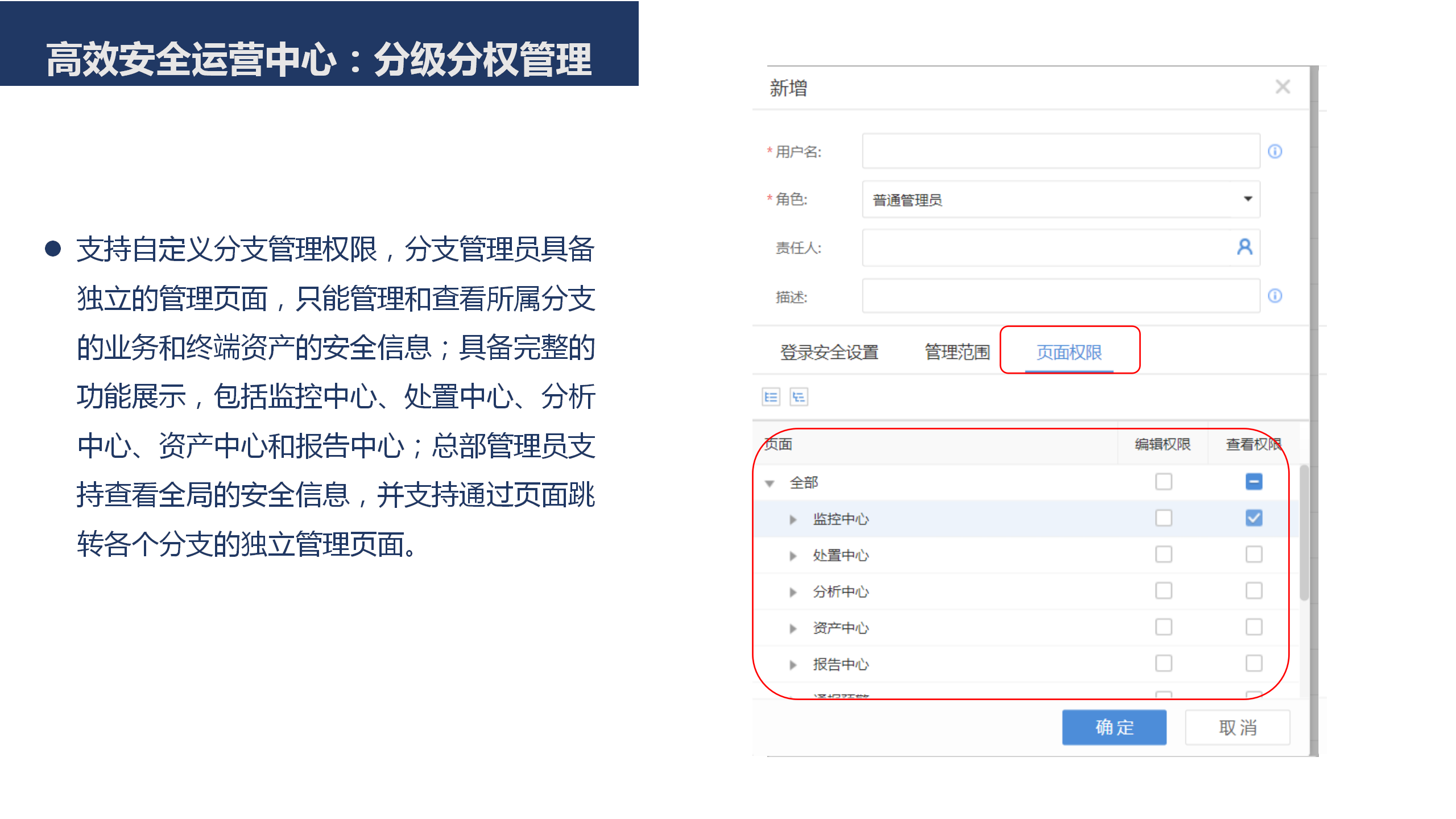This screenshot has width=1456, height=819.
Task: Select the 监控中心 row label
Action: 841,519
